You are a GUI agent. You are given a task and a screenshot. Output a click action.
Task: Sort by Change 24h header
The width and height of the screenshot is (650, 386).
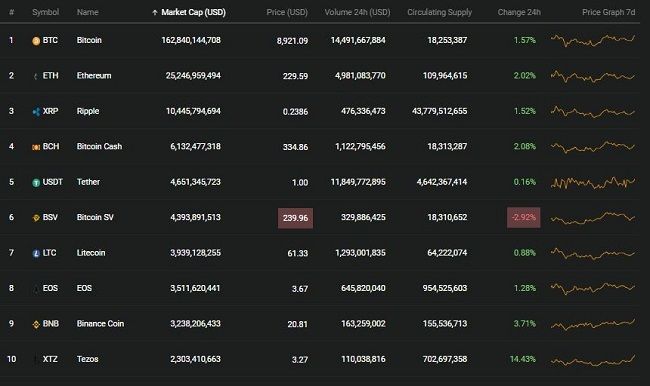519,12
